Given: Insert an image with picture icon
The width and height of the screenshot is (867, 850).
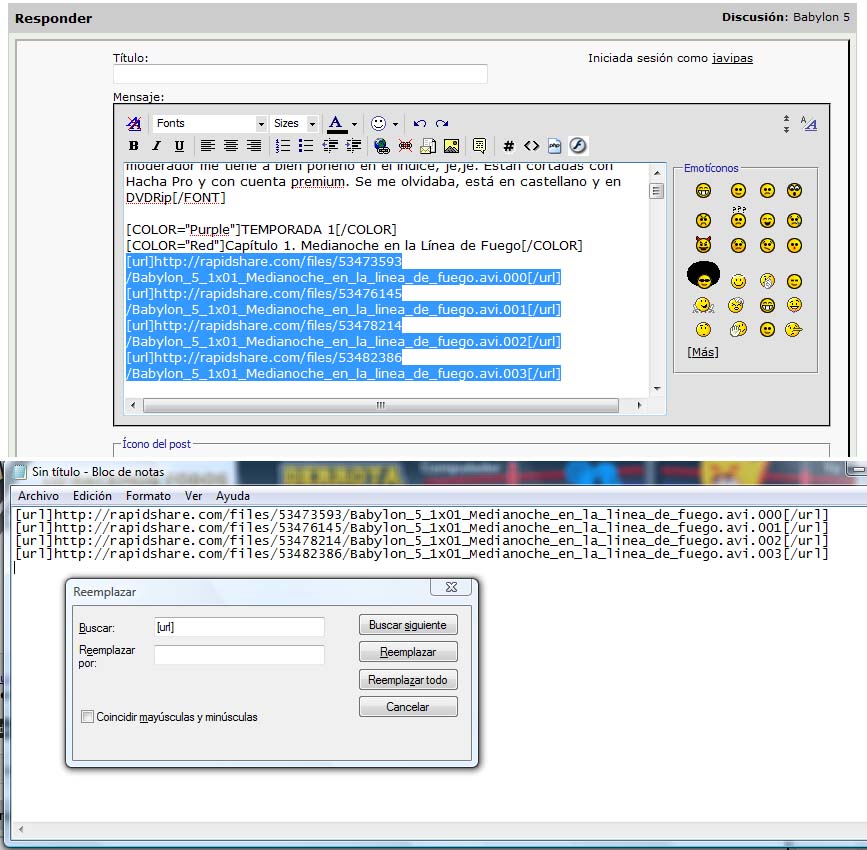Looking at the screenshot, I should (451, 146).
